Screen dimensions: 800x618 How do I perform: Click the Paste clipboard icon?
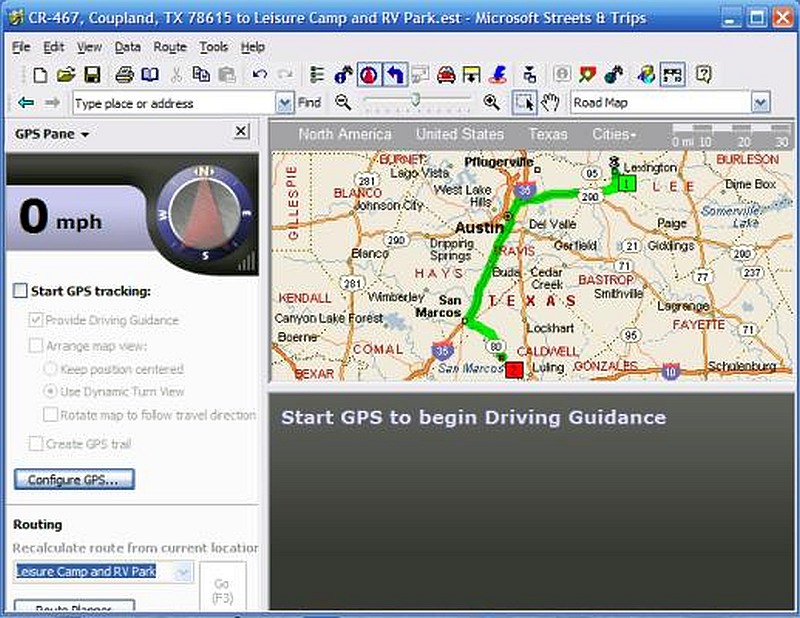coord(227,75)
